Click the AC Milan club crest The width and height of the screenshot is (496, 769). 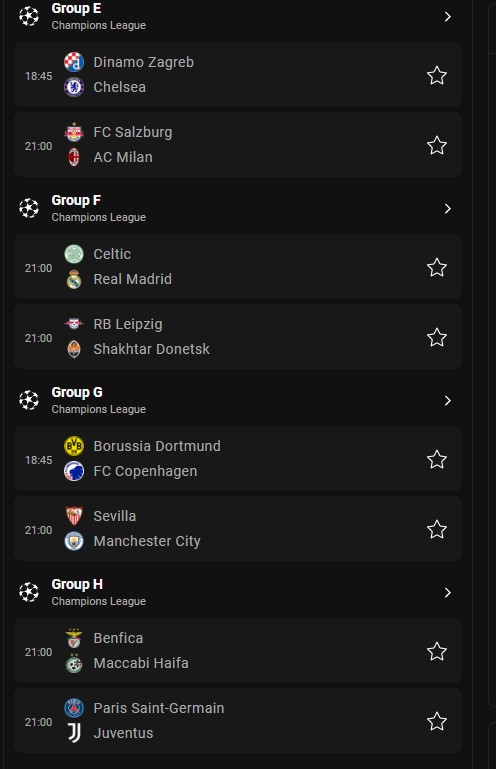click(74, 157)
